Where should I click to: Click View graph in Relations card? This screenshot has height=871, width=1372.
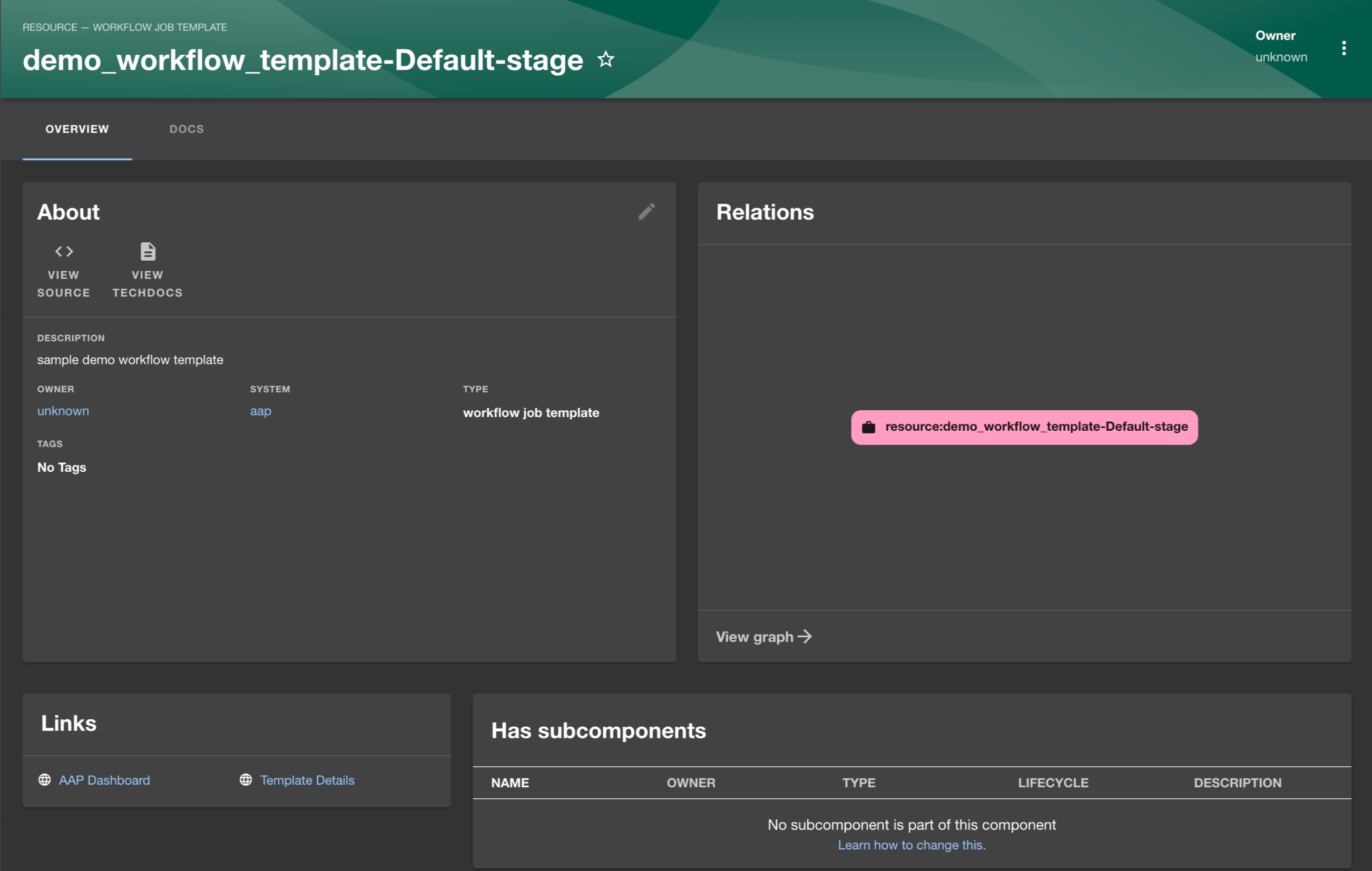(x=754, y=637)
